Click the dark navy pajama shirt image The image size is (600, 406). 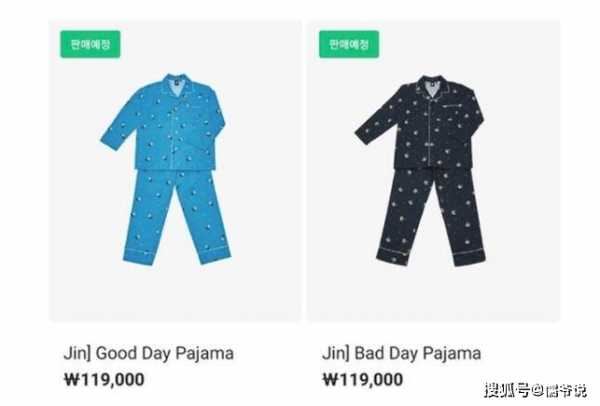(419, 122)
